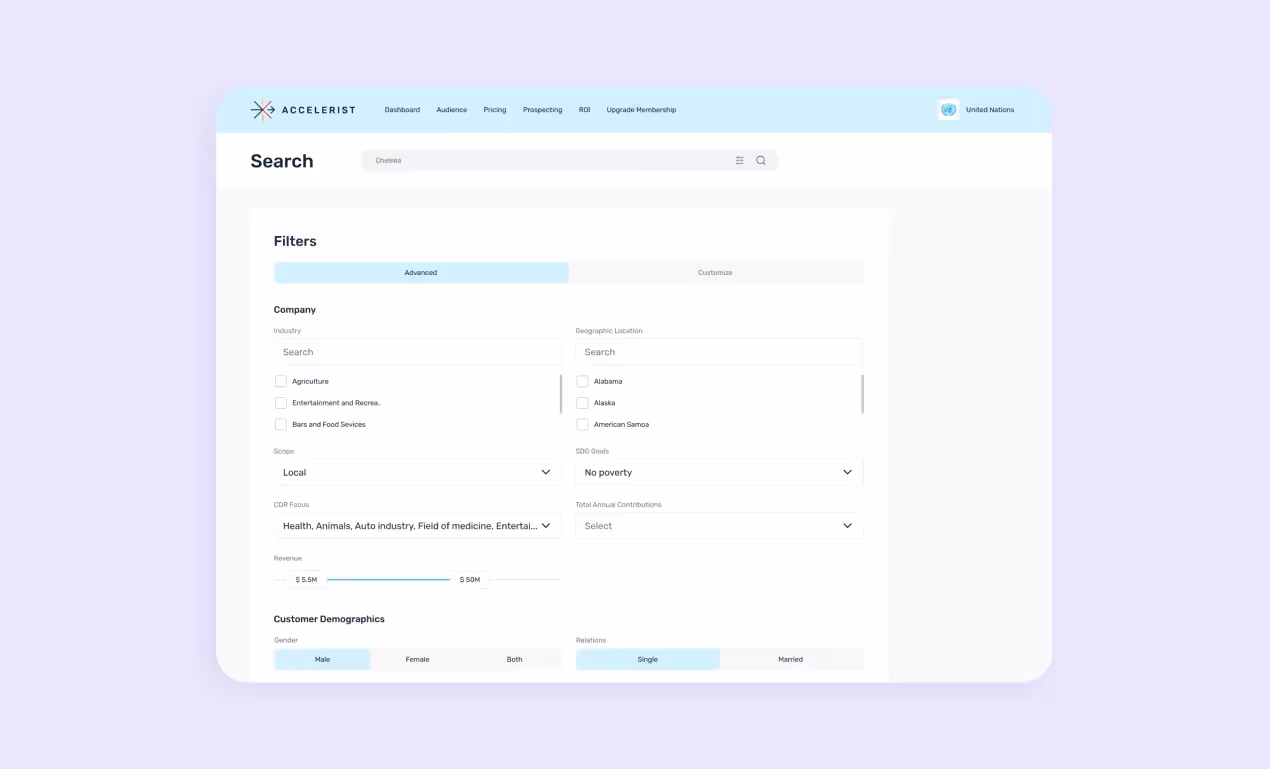Click the Scope dropdown chevron
Viewport: 1270px width, 769px height.
[546, 472]
